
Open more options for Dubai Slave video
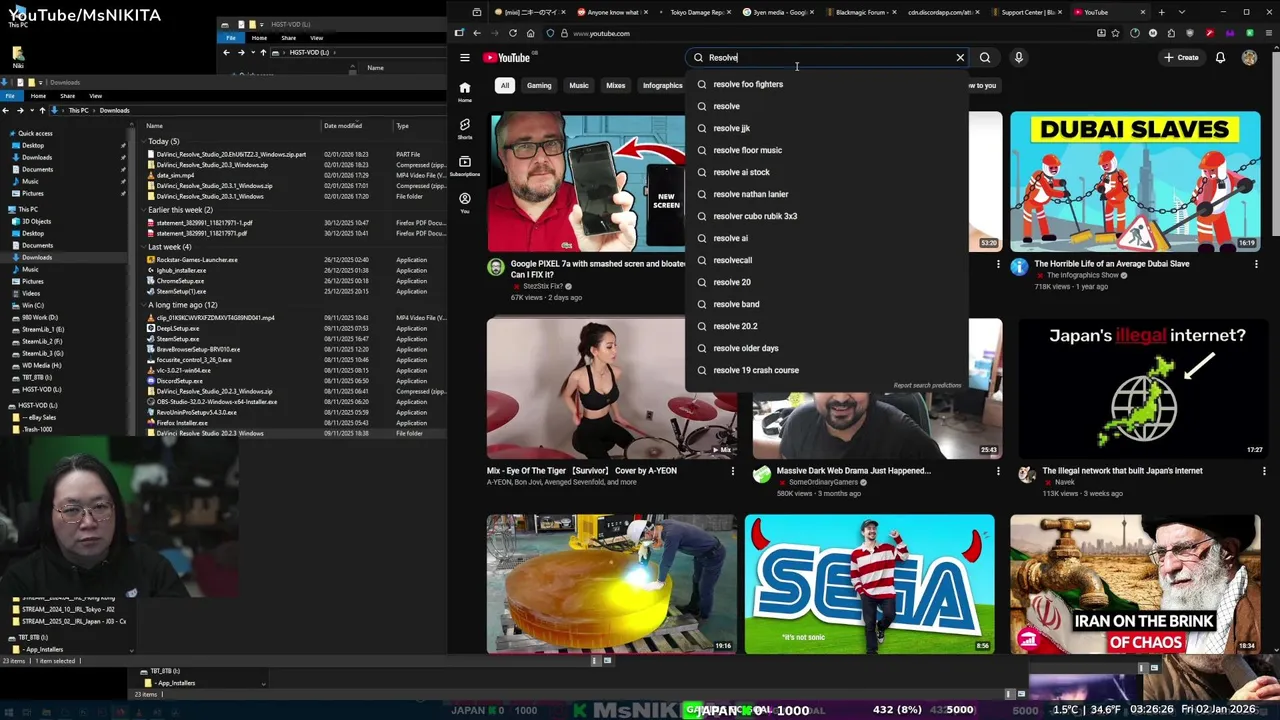(x=1256, y=264)
